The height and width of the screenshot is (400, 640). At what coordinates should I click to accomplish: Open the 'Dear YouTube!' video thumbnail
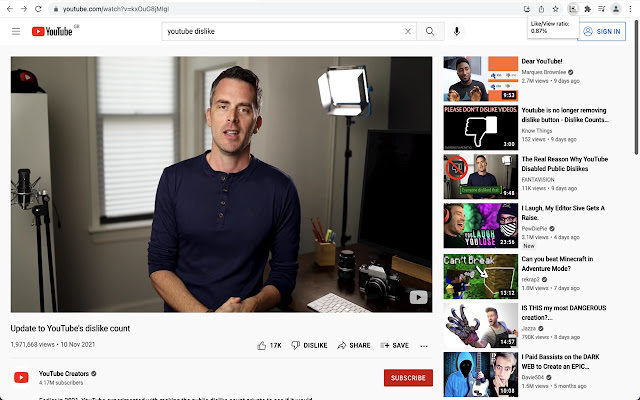click(480, 79)
